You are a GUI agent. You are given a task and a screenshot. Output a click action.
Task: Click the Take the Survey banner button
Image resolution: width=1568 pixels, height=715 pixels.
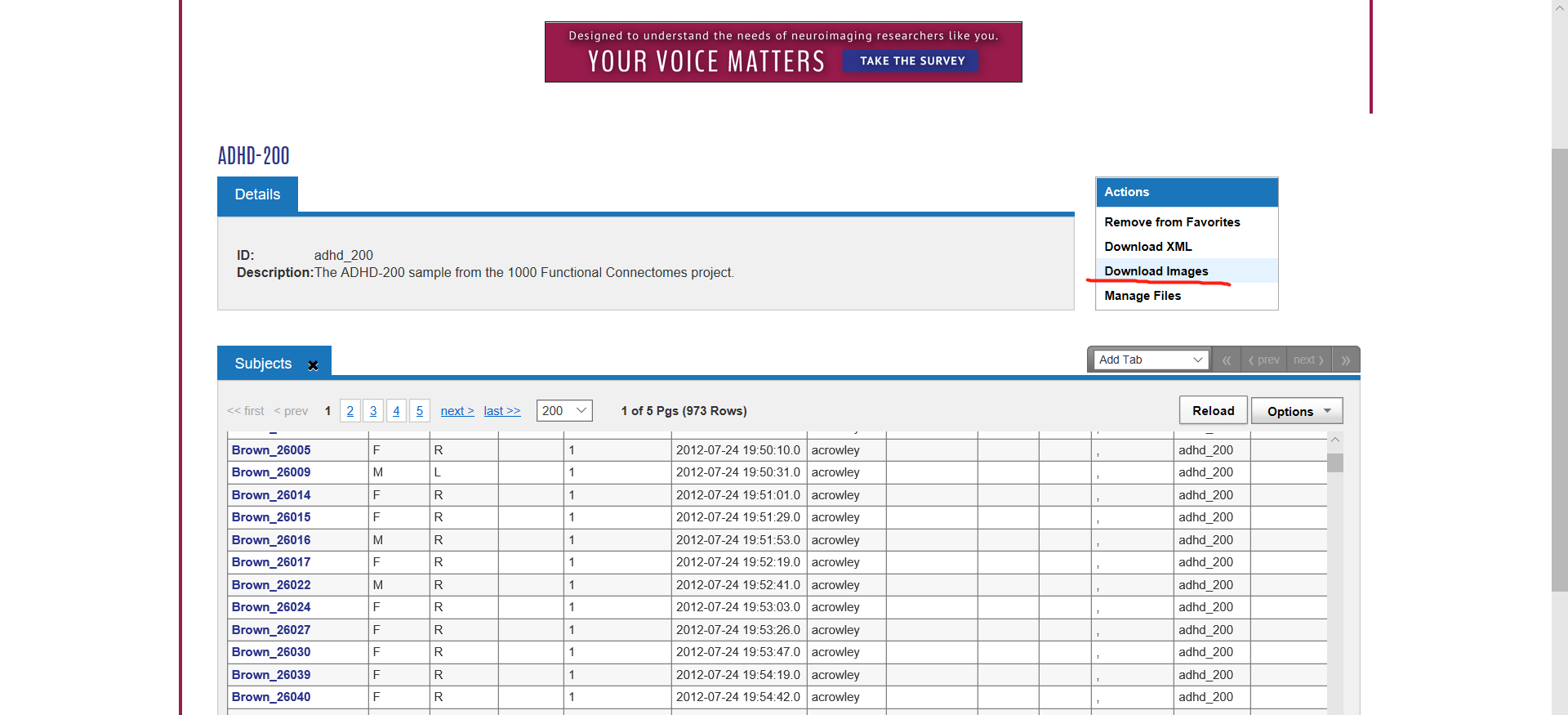tap(911, 61)
